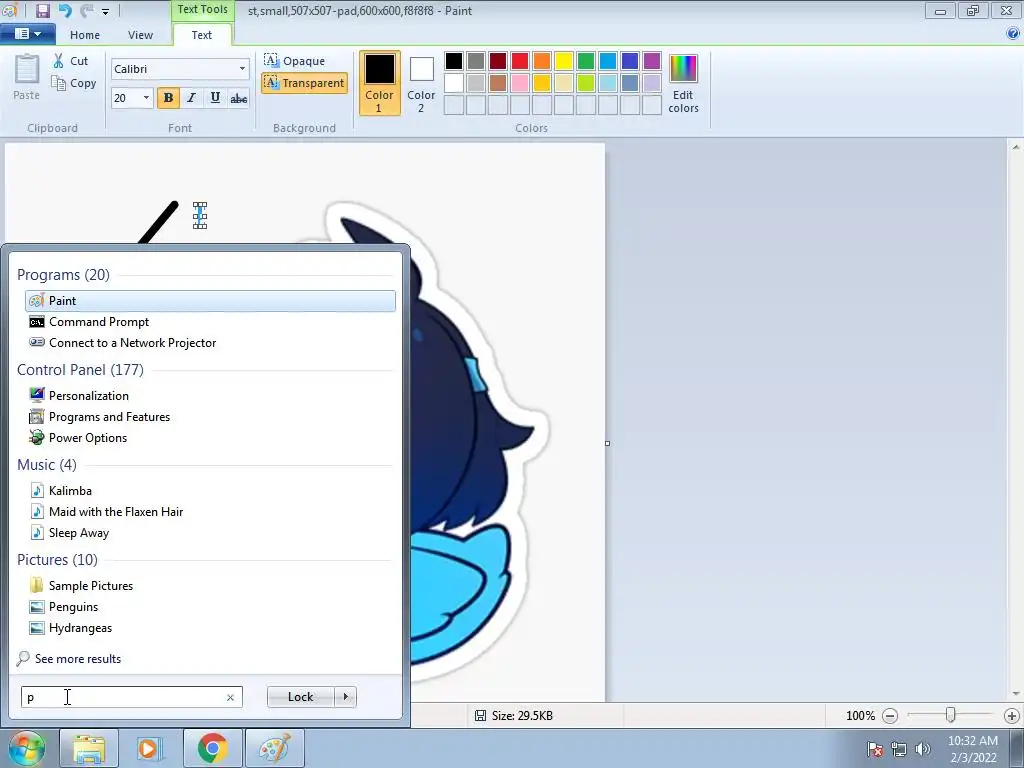Click the zoom in plus button

click(1012, 716)
